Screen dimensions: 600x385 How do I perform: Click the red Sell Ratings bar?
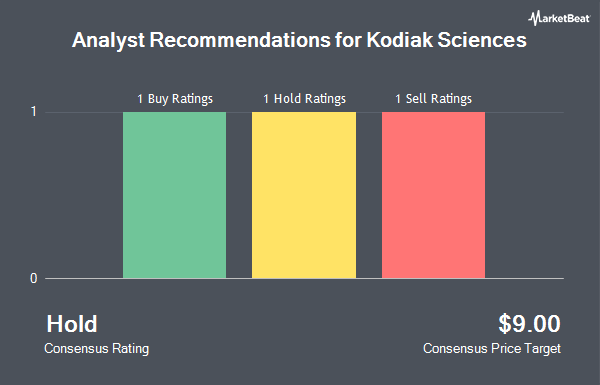point(434,195)
